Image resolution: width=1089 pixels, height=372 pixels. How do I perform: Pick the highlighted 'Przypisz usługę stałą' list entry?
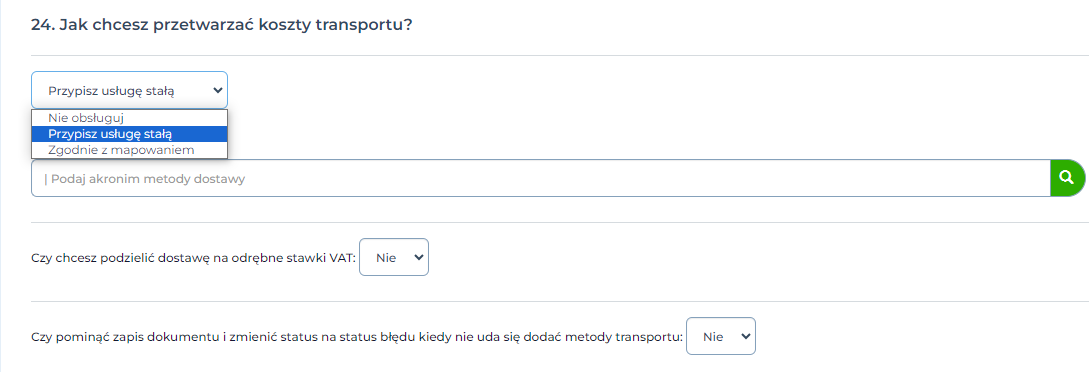tap(129, 133)
